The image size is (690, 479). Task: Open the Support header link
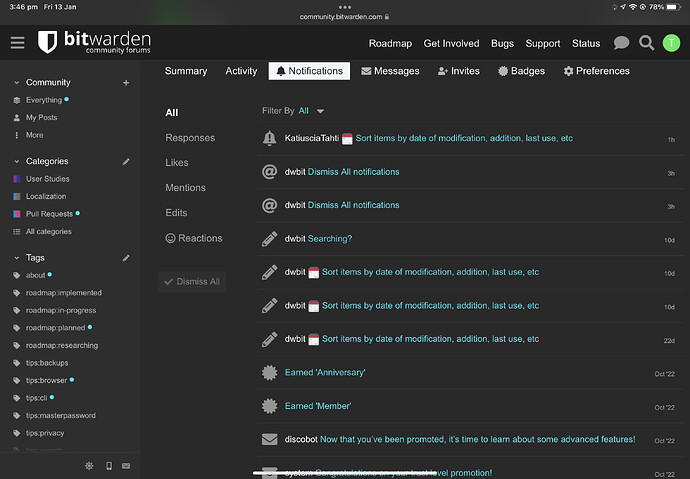click(543, 44)
